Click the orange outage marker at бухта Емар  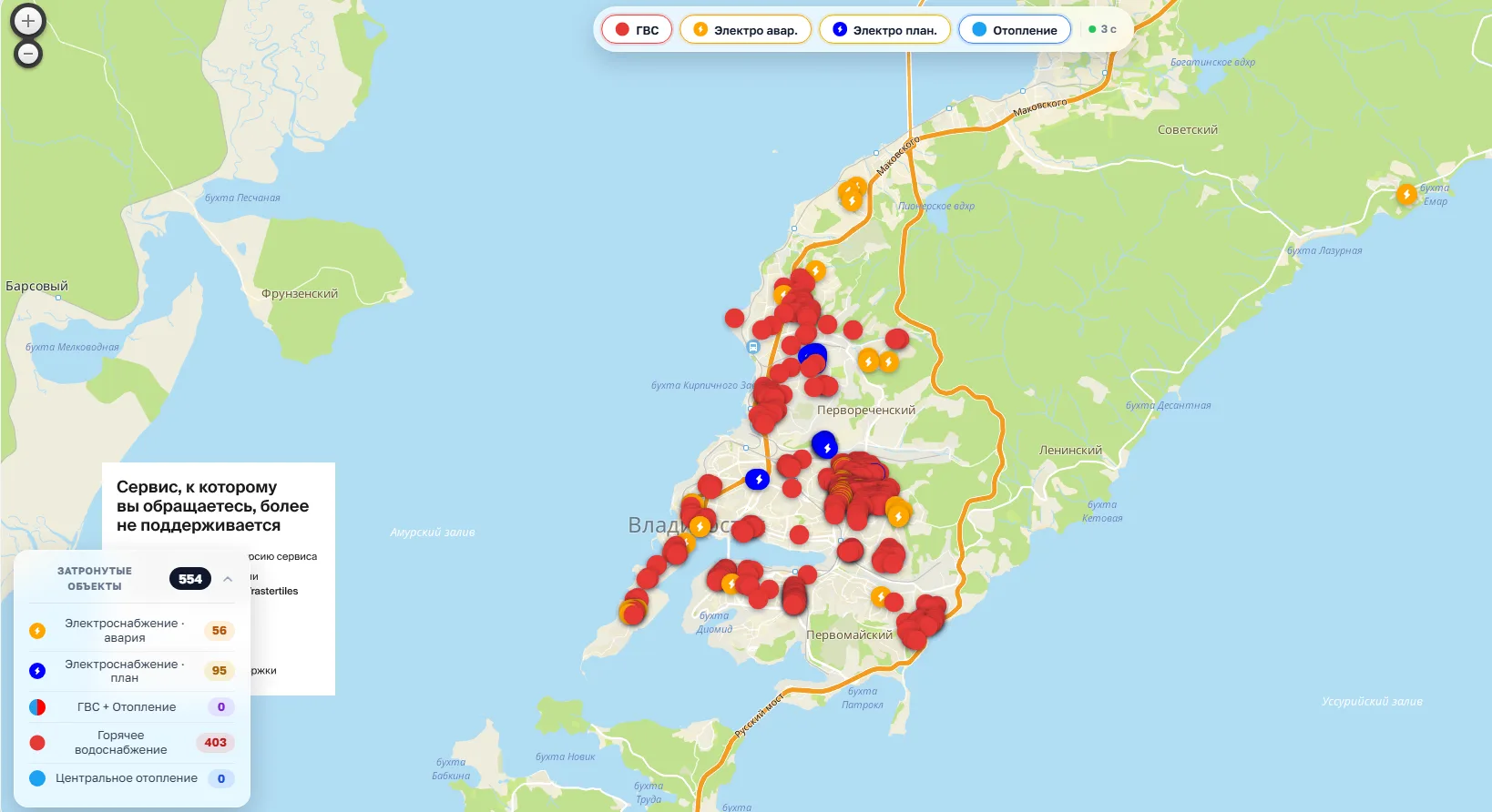click(x=1406, y=194)
